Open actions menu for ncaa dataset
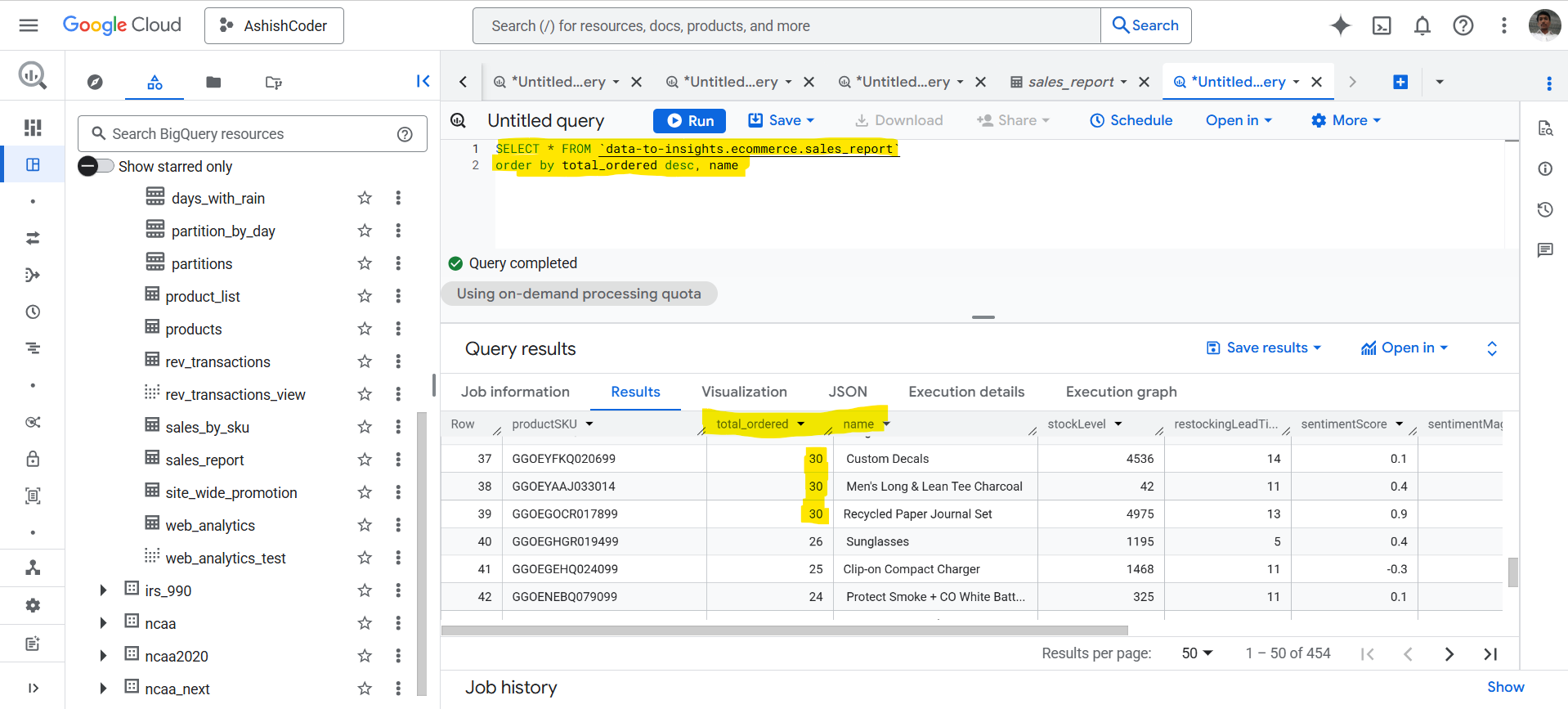The image size is (1568, 709). click(398, 623)
